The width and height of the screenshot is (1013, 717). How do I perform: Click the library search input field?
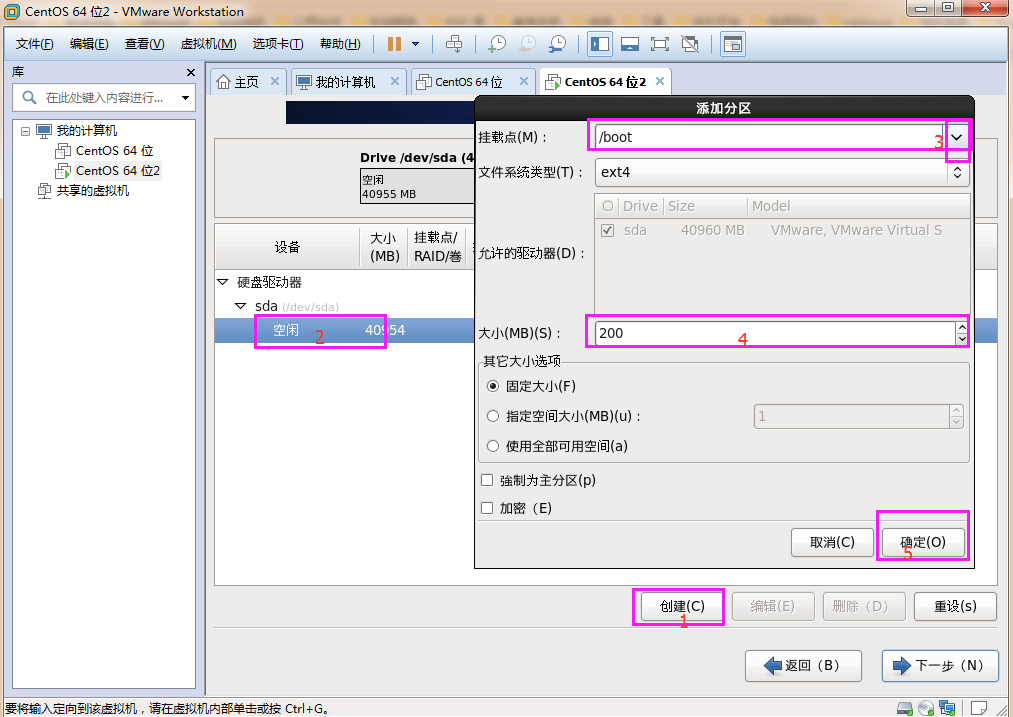(103, 98)
